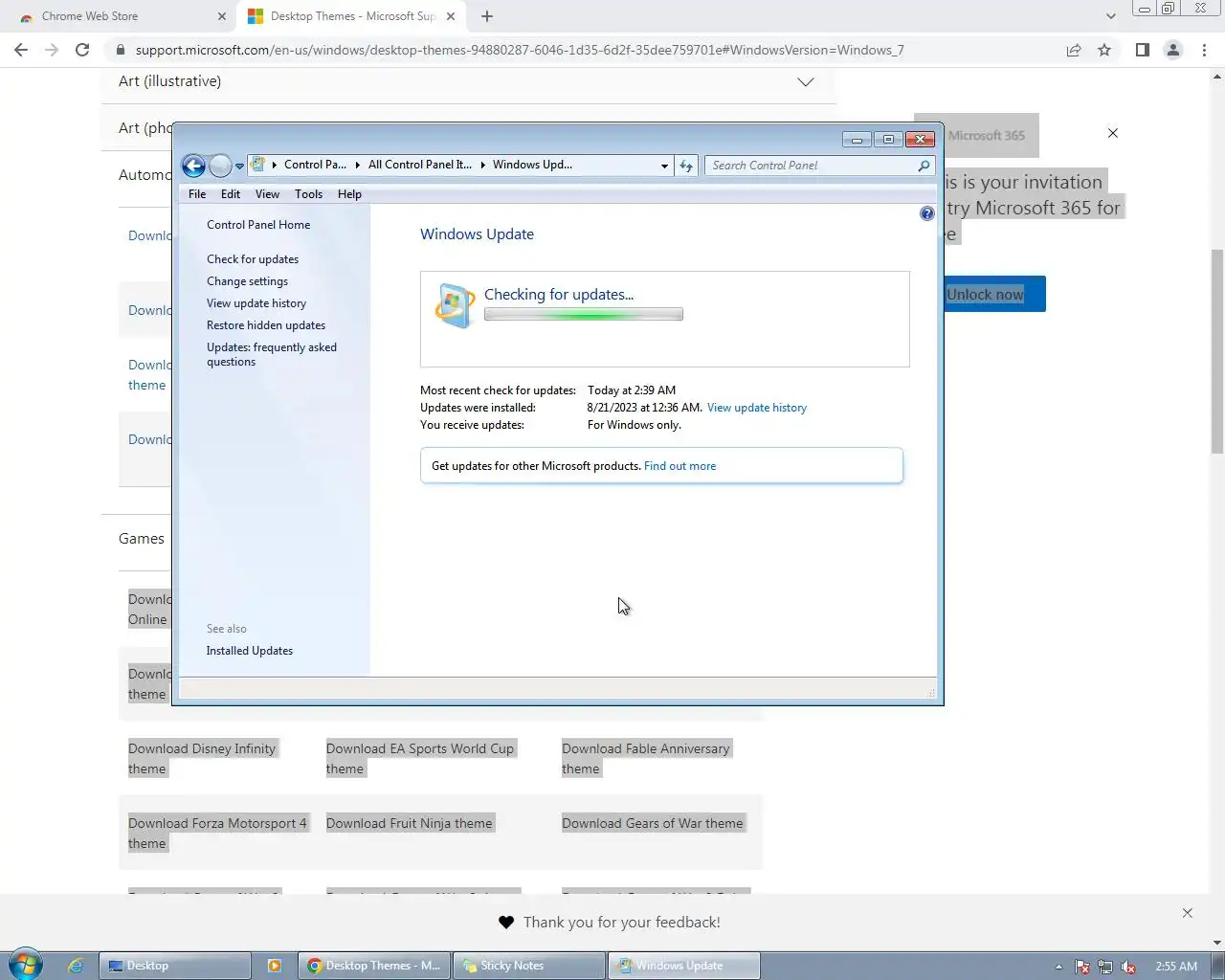Reload the Microsoft support page
This screenshot has height=980, width=1225.
82,50
